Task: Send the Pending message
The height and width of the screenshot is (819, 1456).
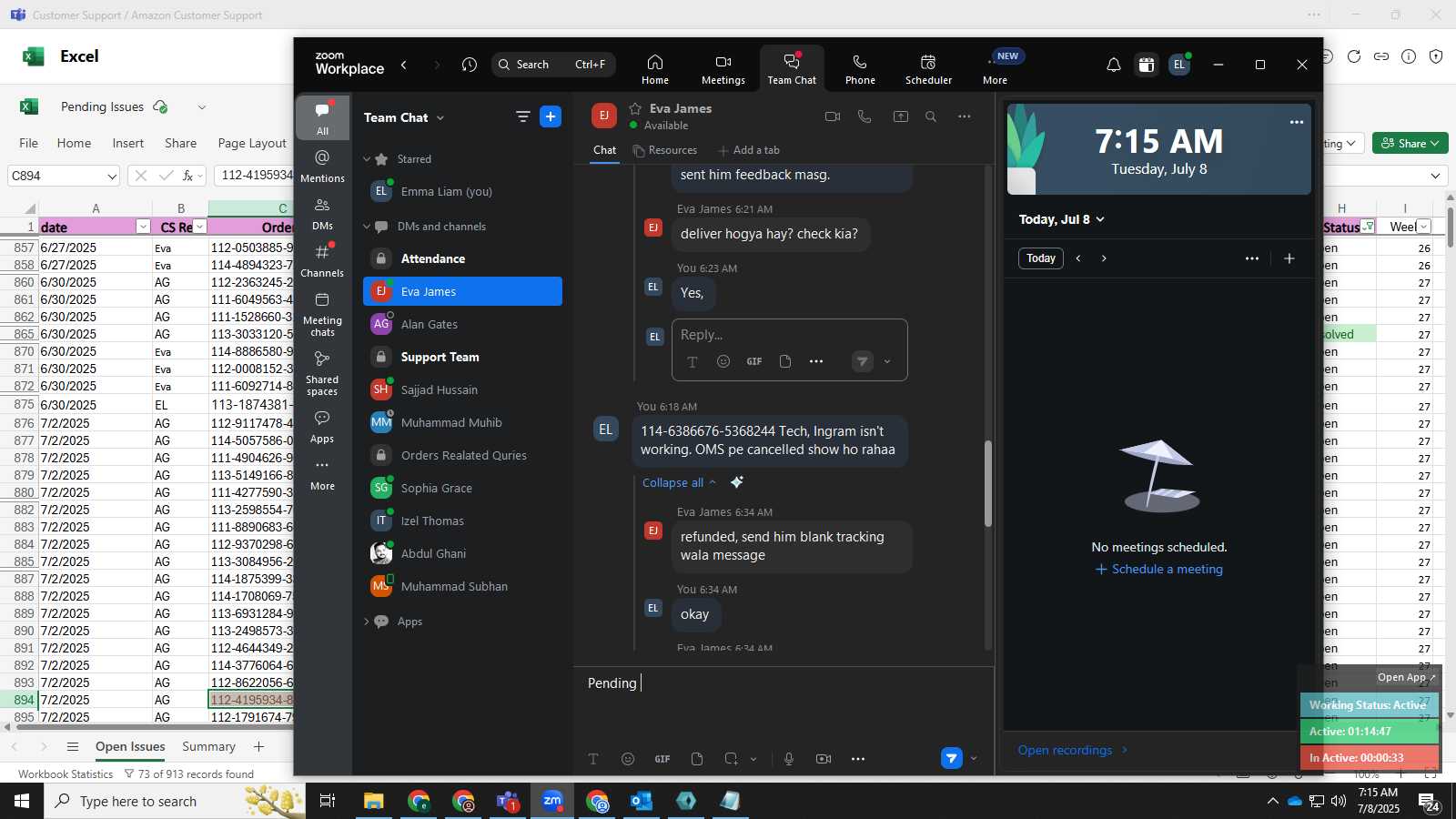Action: point(951,758)
